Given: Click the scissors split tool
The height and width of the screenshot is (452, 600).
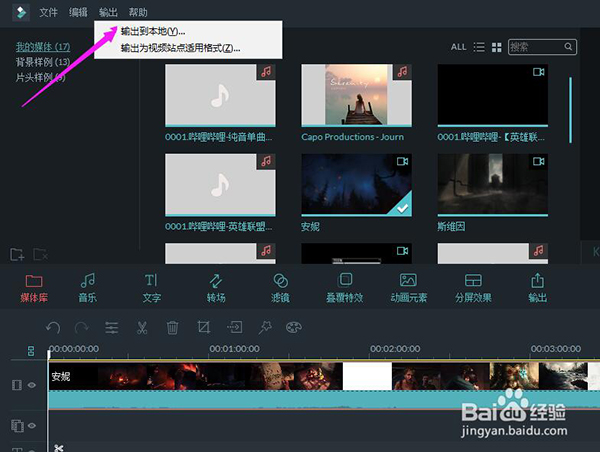Looking at the screenshot, I should (142, 327).
